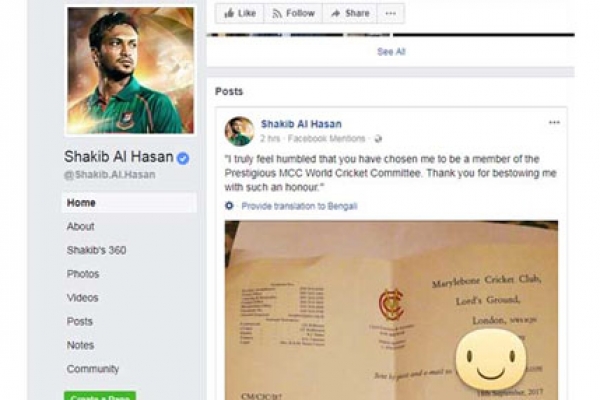Open page more options ellipsis menu

pos(391,13)
